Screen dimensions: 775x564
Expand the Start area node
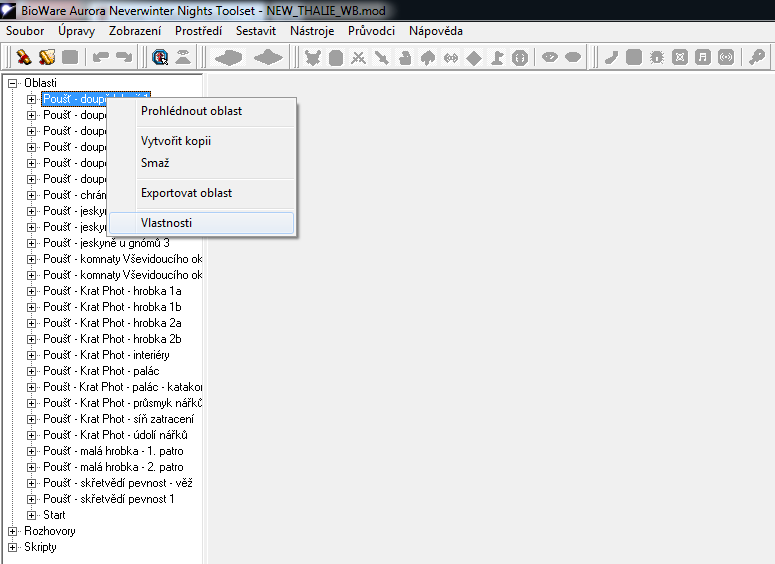tap(31, 515)
